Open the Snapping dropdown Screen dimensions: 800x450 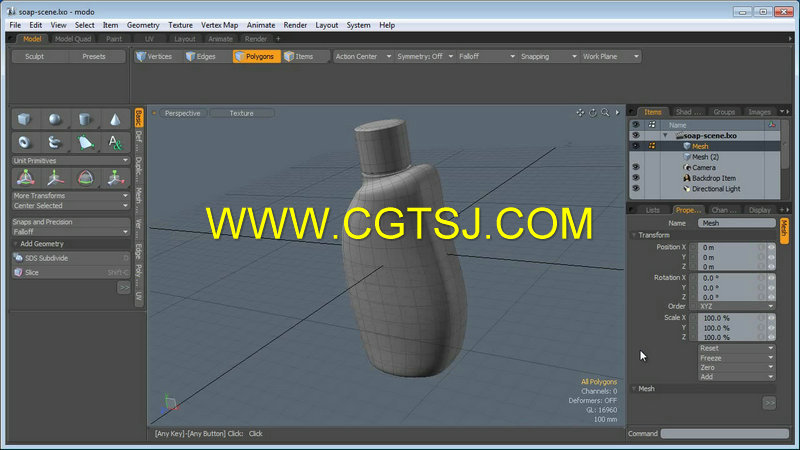(x=548, y=57)
